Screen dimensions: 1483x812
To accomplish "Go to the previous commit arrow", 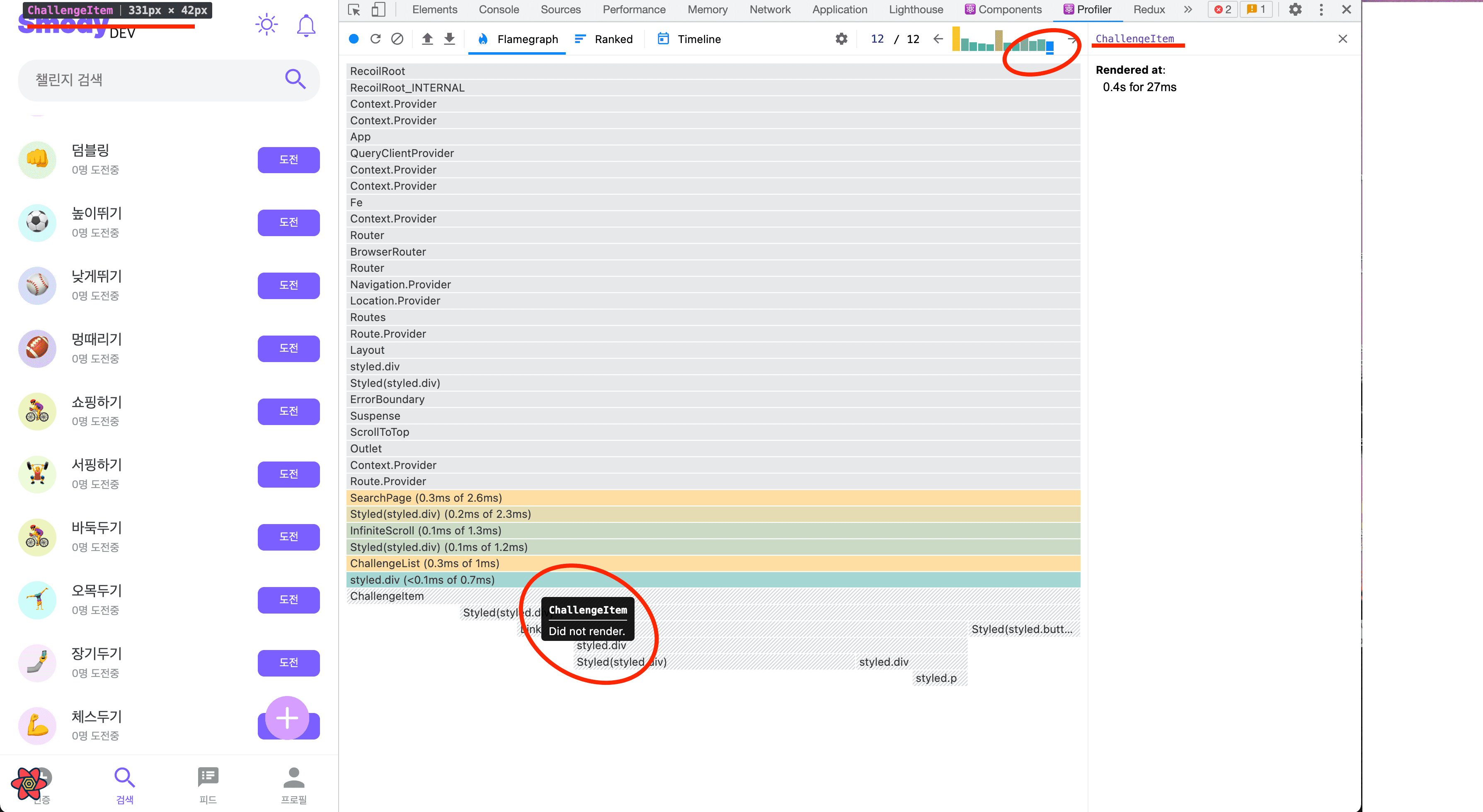I will (x=938, y=39).
